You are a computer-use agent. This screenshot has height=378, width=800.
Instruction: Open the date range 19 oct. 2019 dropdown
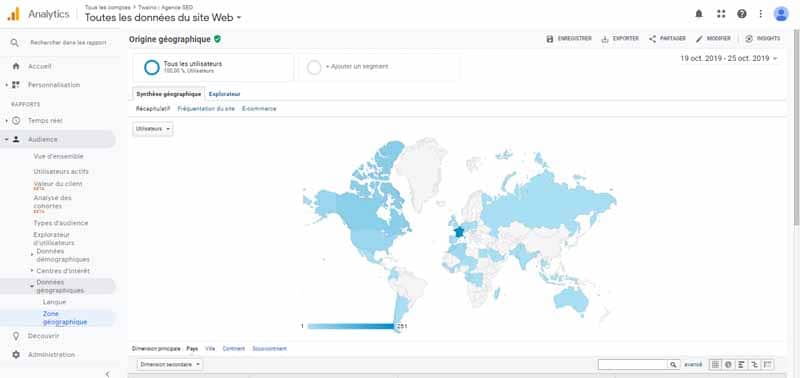click(x=729, y=59)
